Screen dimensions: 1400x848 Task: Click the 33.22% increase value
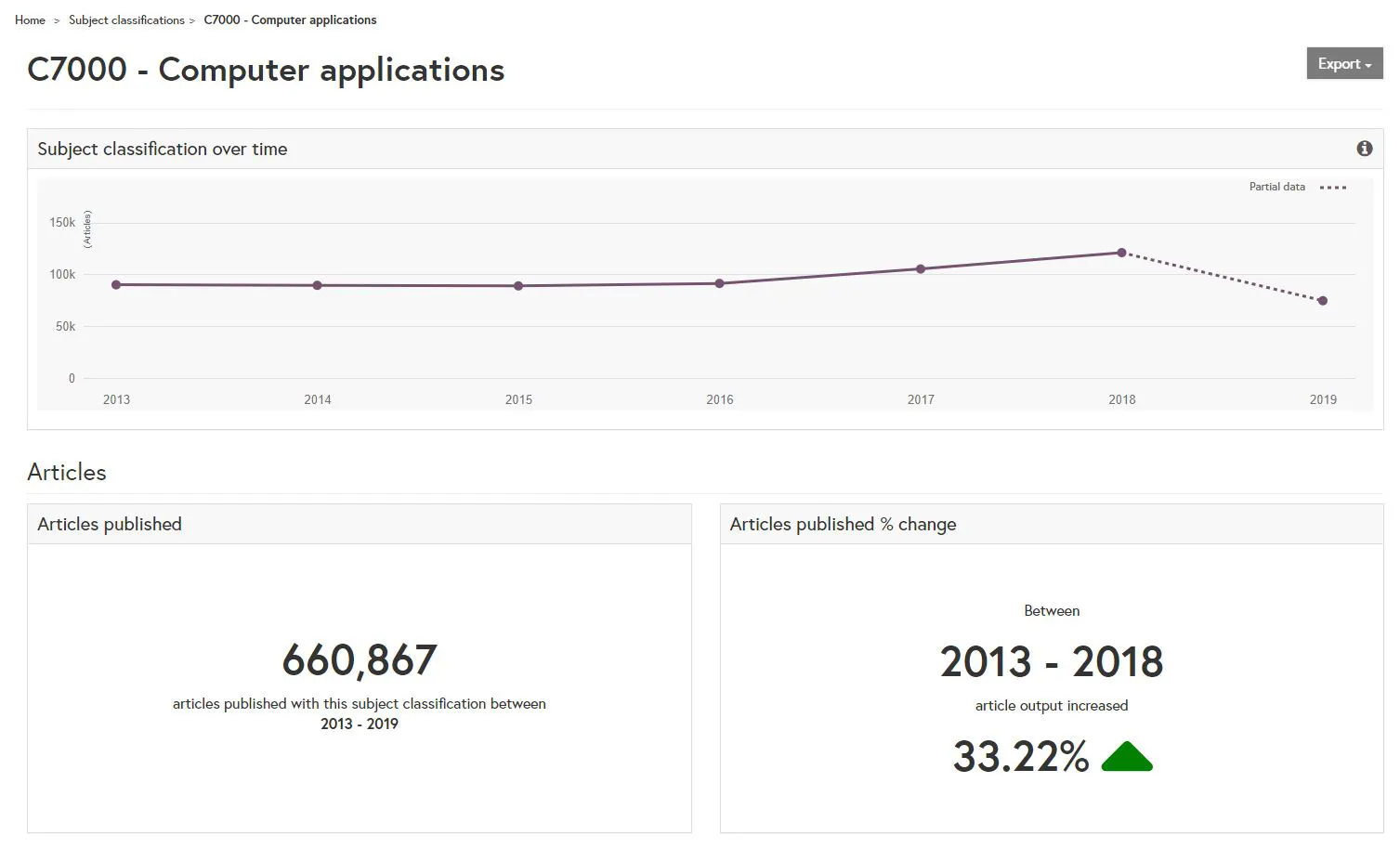tap(1020, 757)
